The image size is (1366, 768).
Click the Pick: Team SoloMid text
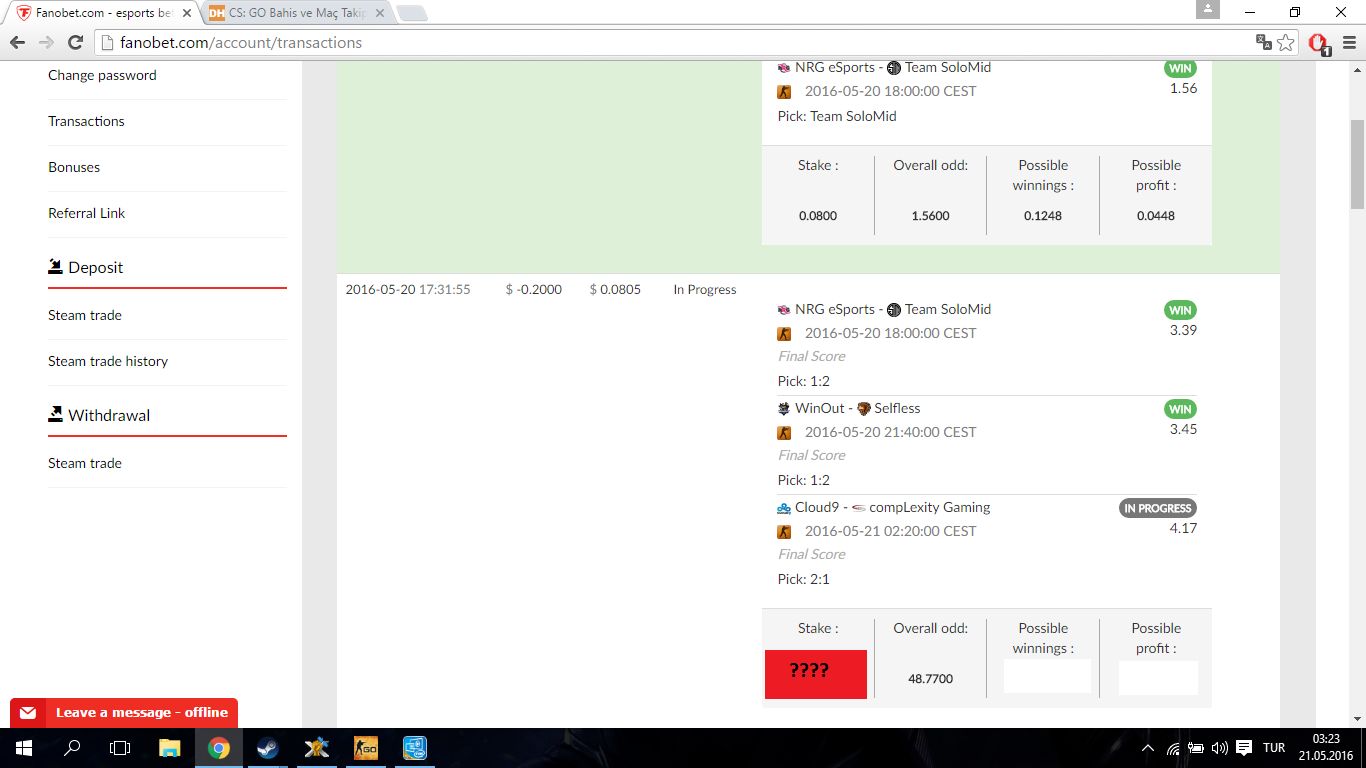click(837, 116)
